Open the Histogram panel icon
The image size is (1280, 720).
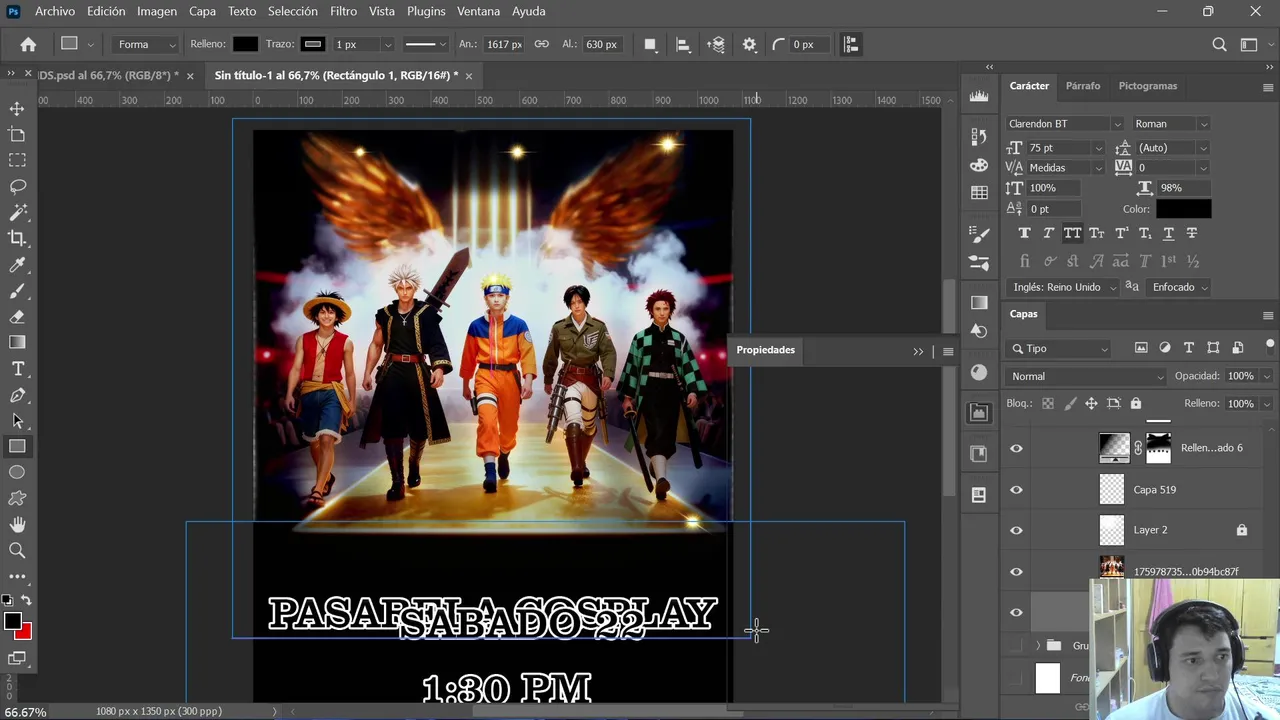click(x=979, y=96)
